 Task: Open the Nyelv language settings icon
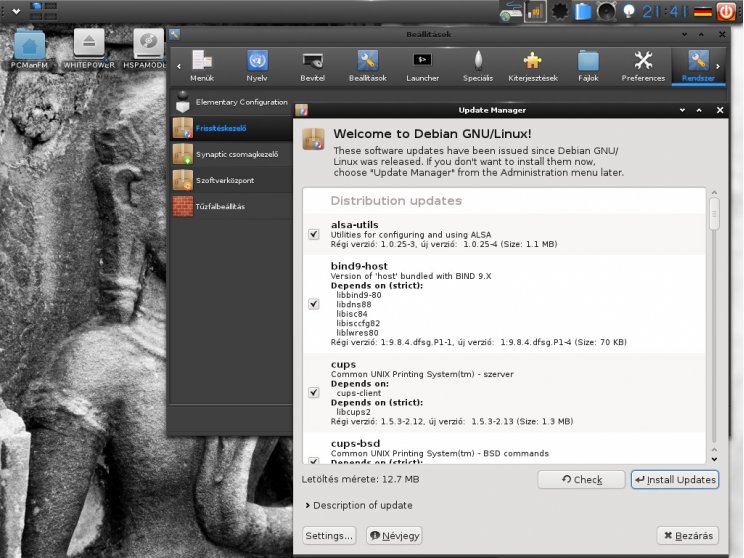257,66
